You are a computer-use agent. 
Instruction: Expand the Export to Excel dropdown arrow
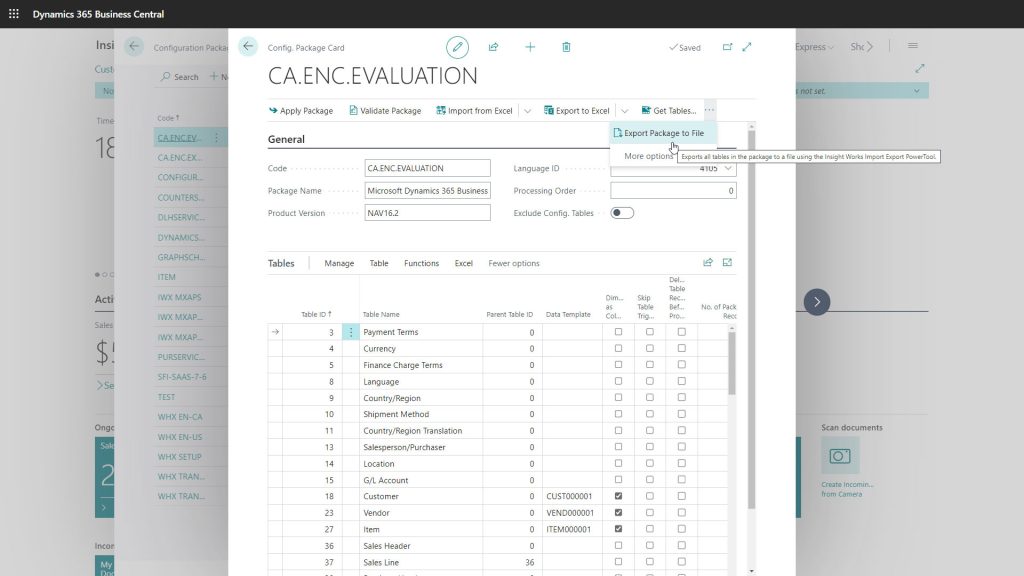click(x=623, y=110)
